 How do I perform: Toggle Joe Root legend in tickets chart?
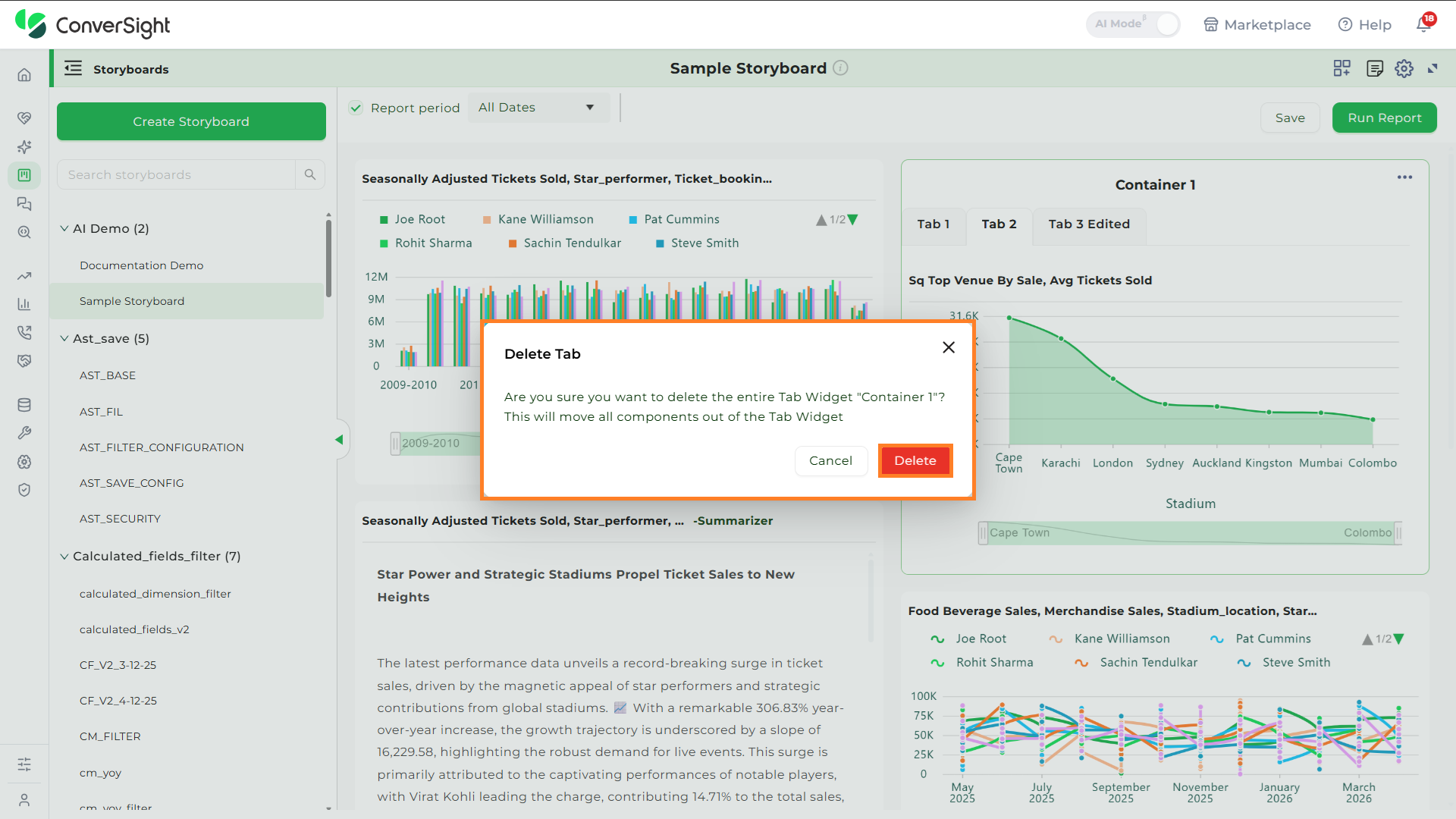coord(412,219)
